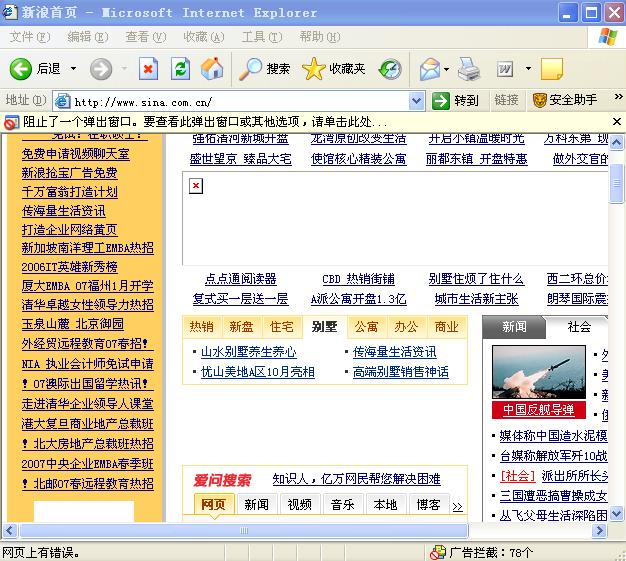The width and height of the screenshot is (626, 561).
Task: Switch to the 住宅 tab
Action: (x=281, y=327)
